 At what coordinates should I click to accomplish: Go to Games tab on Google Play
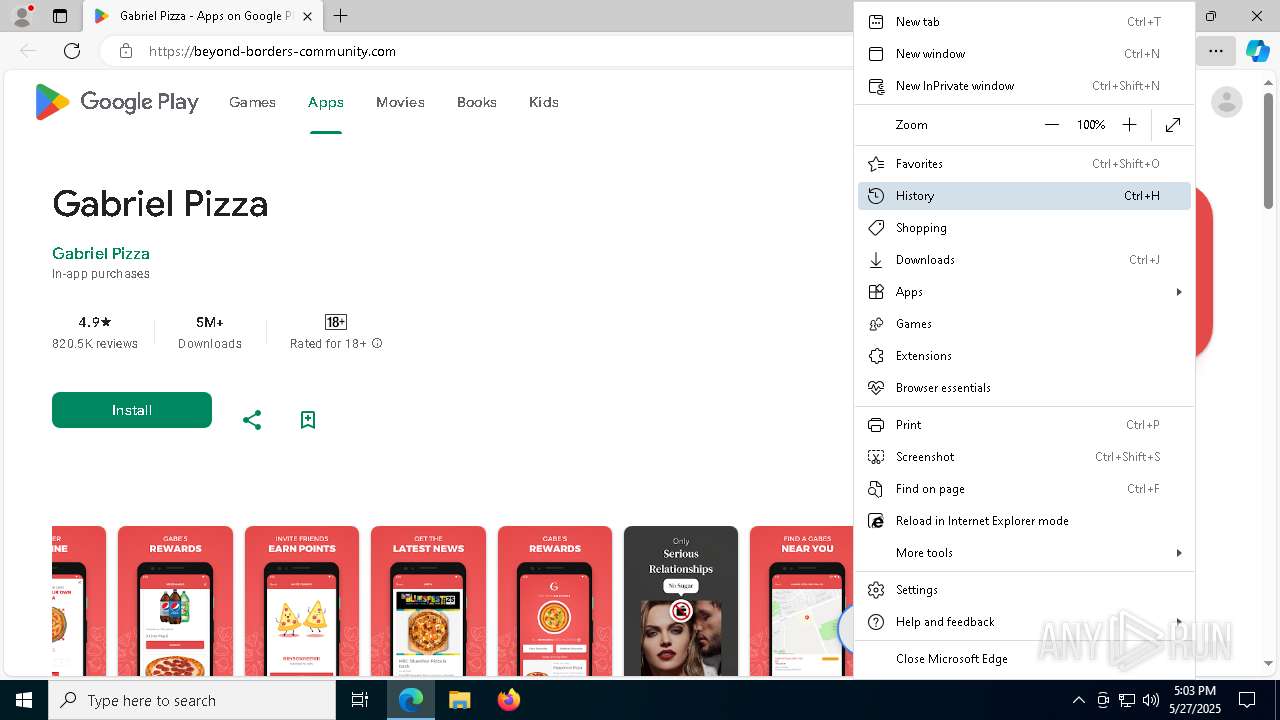click(252, 102)
